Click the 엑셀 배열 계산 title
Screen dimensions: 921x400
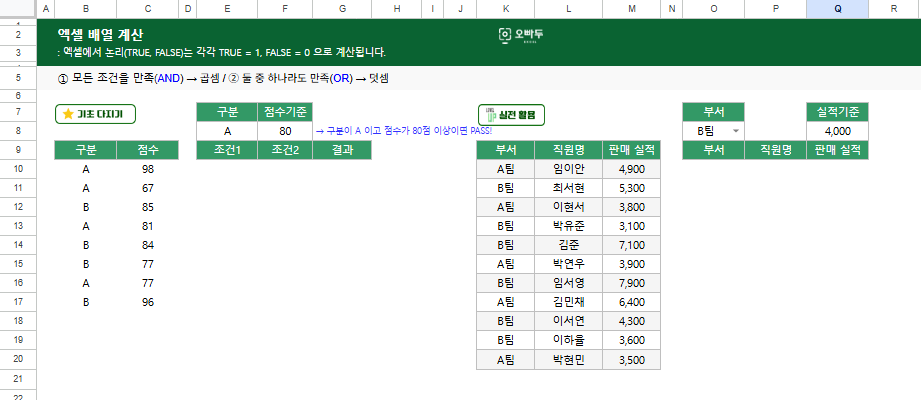click(100, 35)
